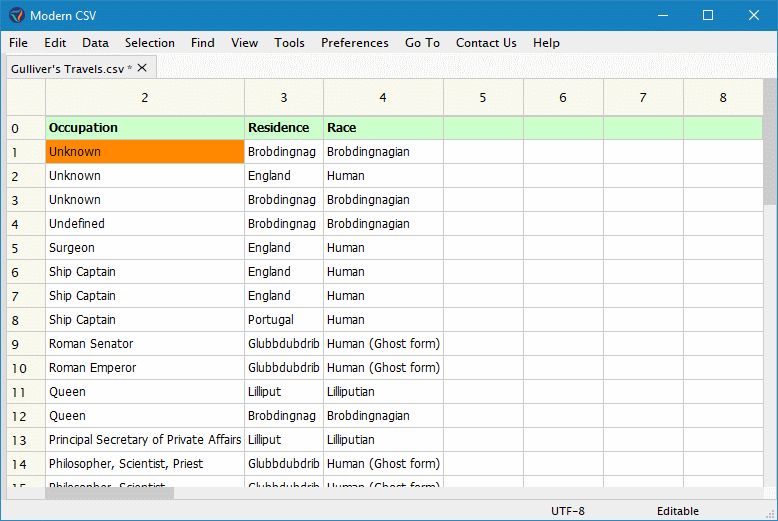Select column 2 header

tap(145, 97)
